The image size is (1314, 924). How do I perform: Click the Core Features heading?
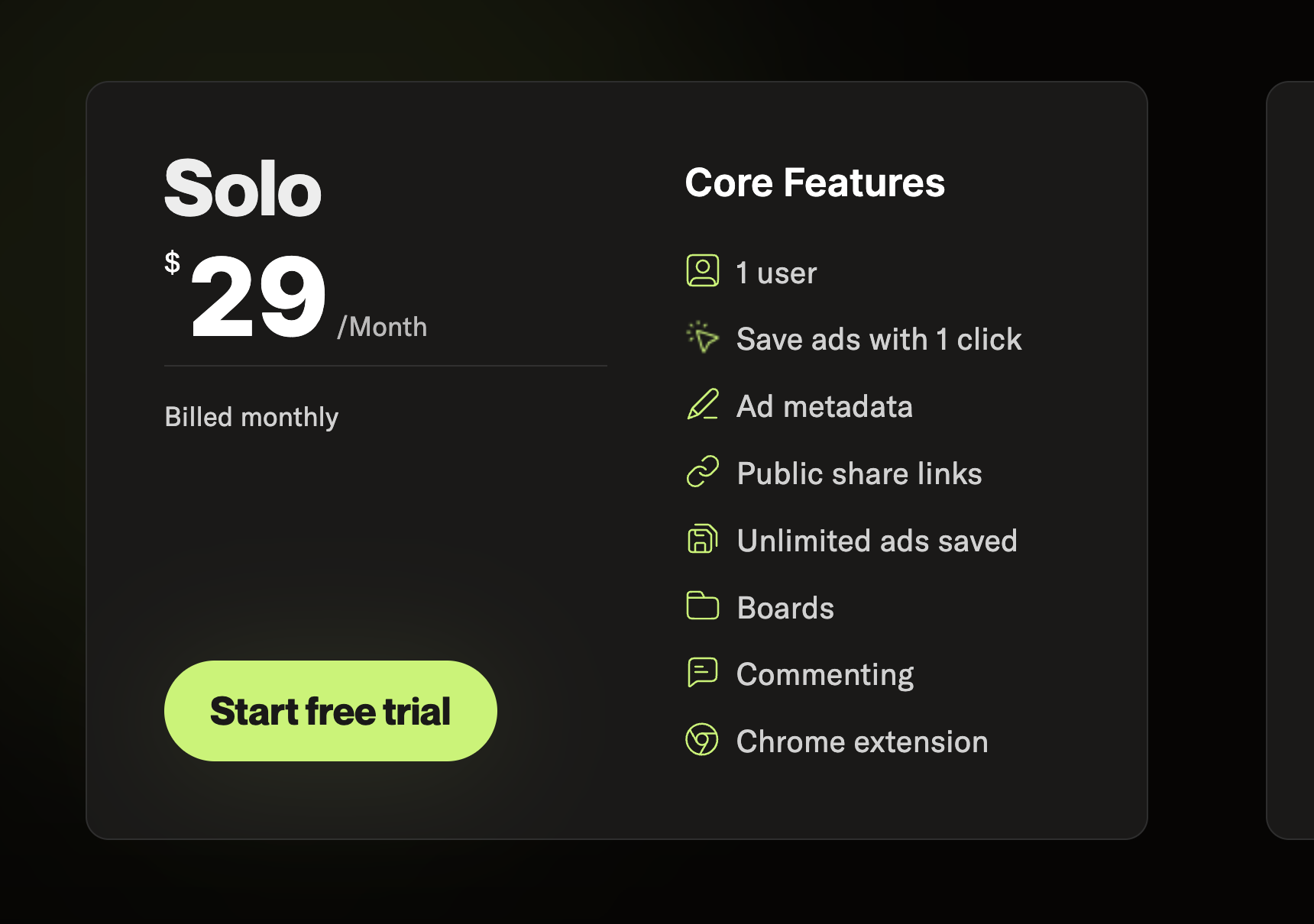pyautogui.click(x=814, y=183)
